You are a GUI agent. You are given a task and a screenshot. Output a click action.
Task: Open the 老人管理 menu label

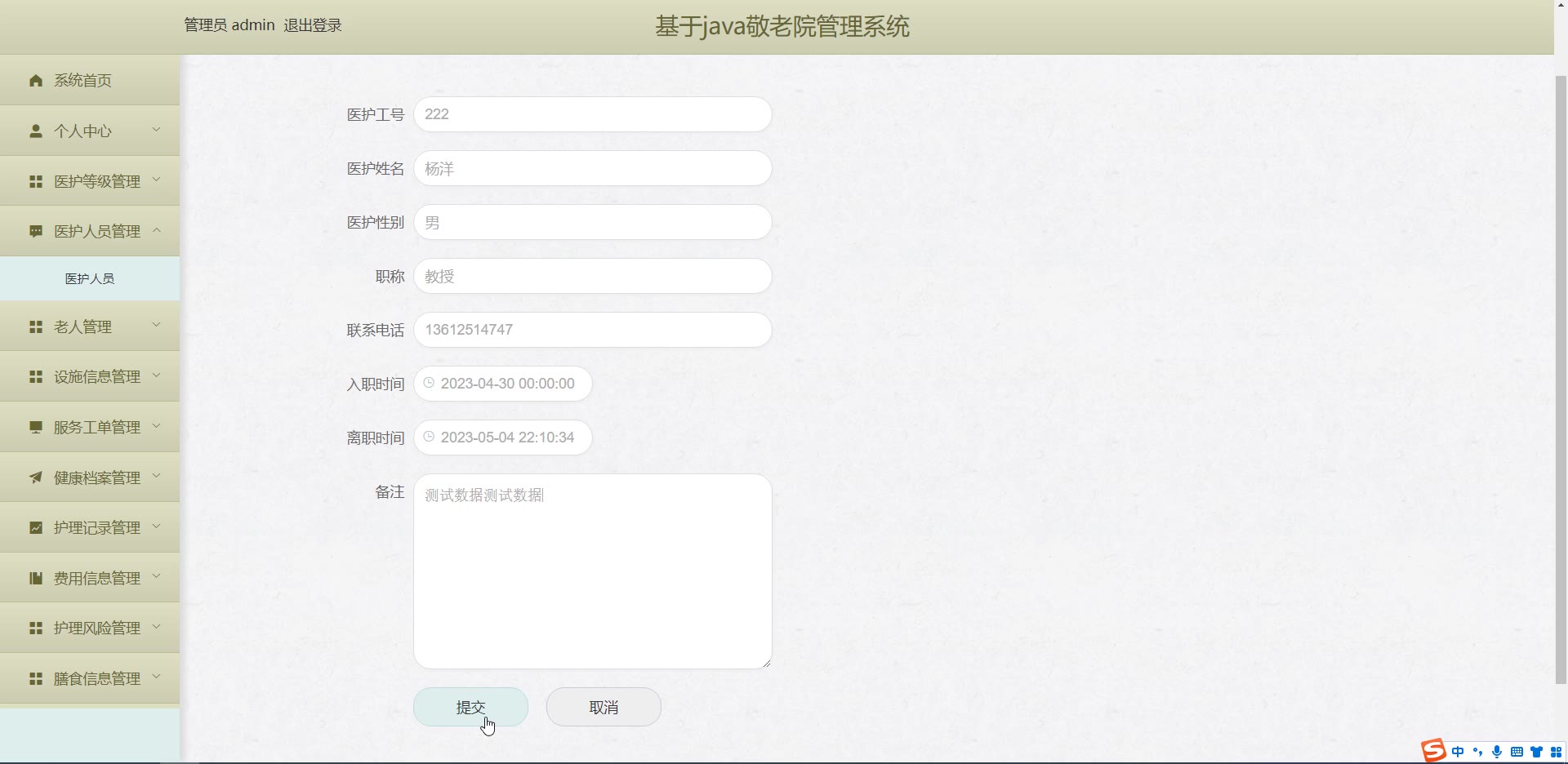point(82,326)
